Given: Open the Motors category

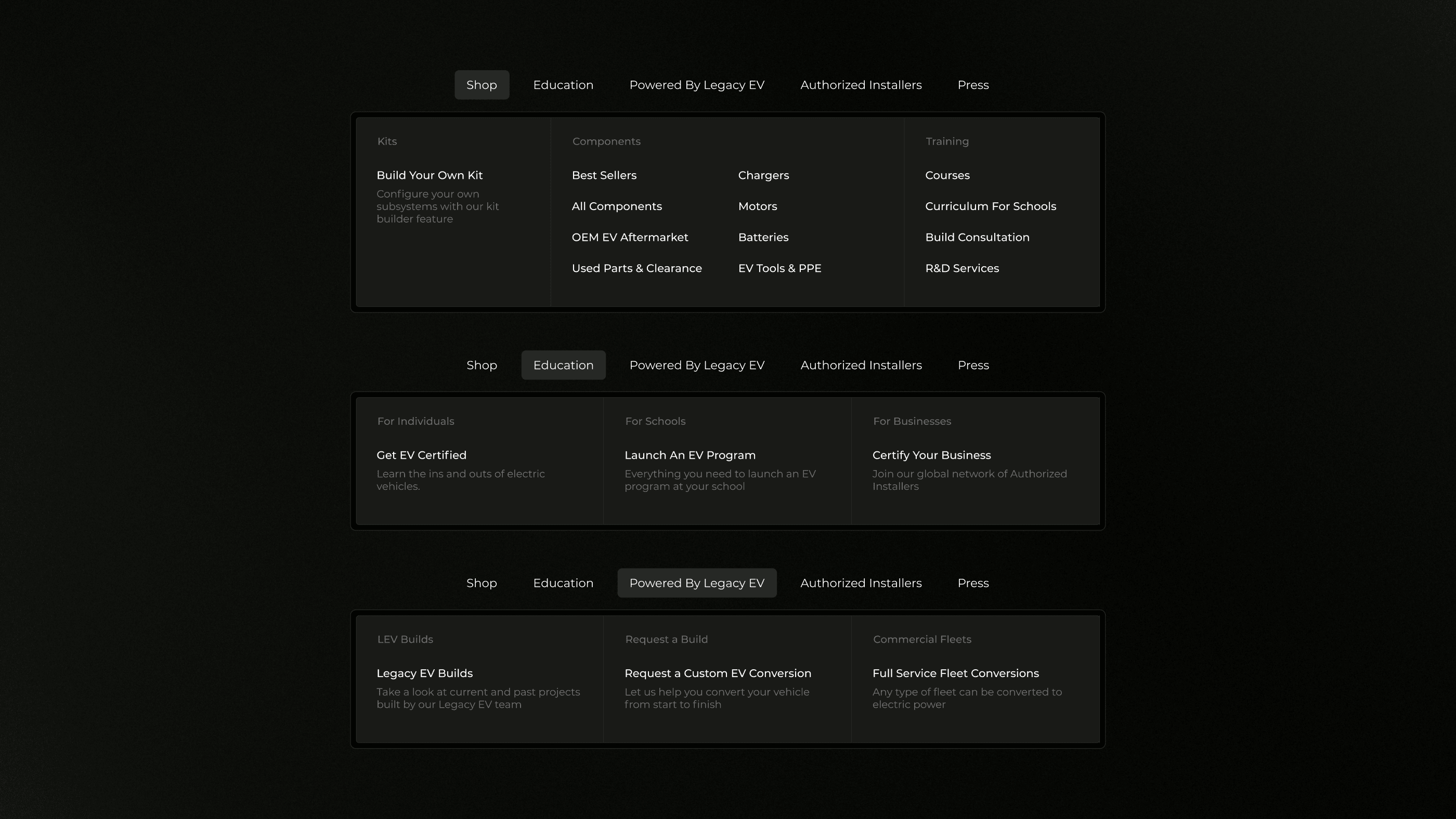Looking at the screenshot, I should (x=758, y=206).
